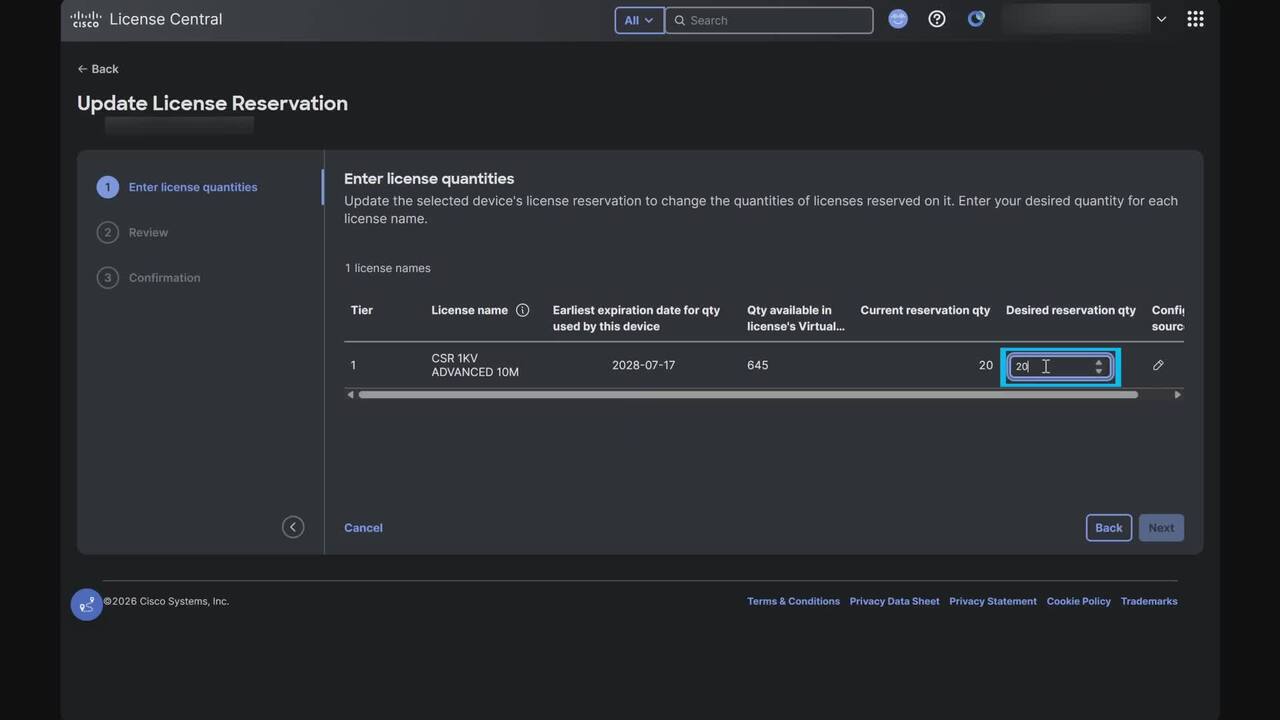Open the All search filter dropdown
The width and height of the screenshot is (1280, 720).
(x=639, y=20)
